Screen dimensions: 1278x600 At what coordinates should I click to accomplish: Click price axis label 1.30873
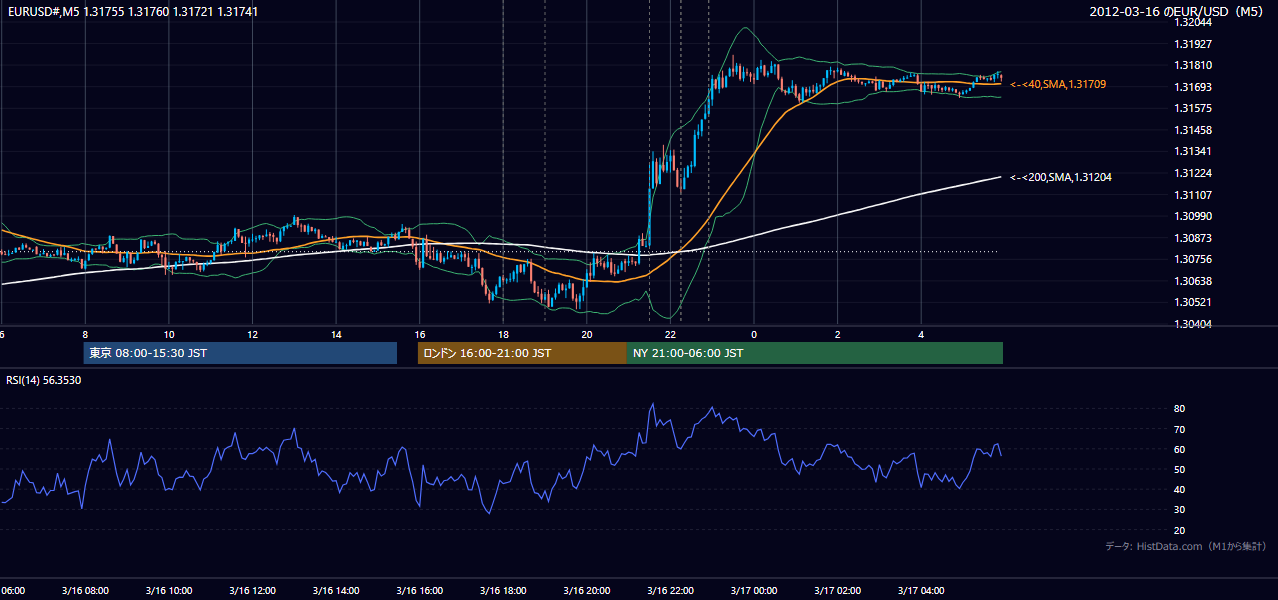click(x=1193, y=238)
